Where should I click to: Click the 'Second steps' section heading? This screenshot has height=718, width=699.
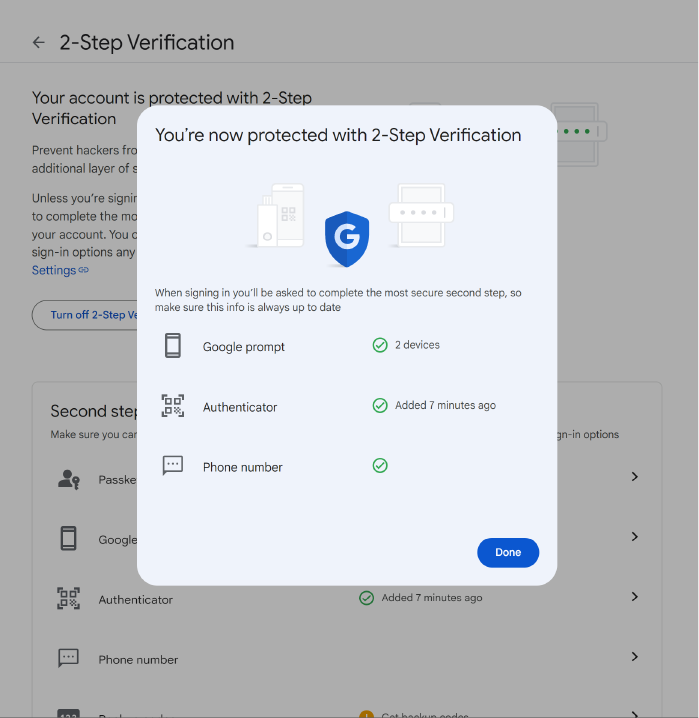click(93, 411)
